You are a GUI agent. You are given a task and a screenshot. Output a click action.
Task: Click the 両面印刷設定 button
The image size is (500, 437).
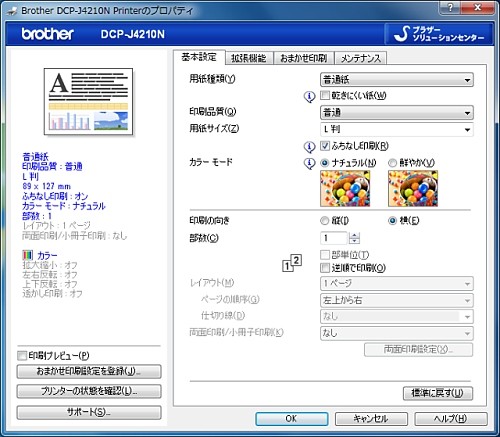418,349
